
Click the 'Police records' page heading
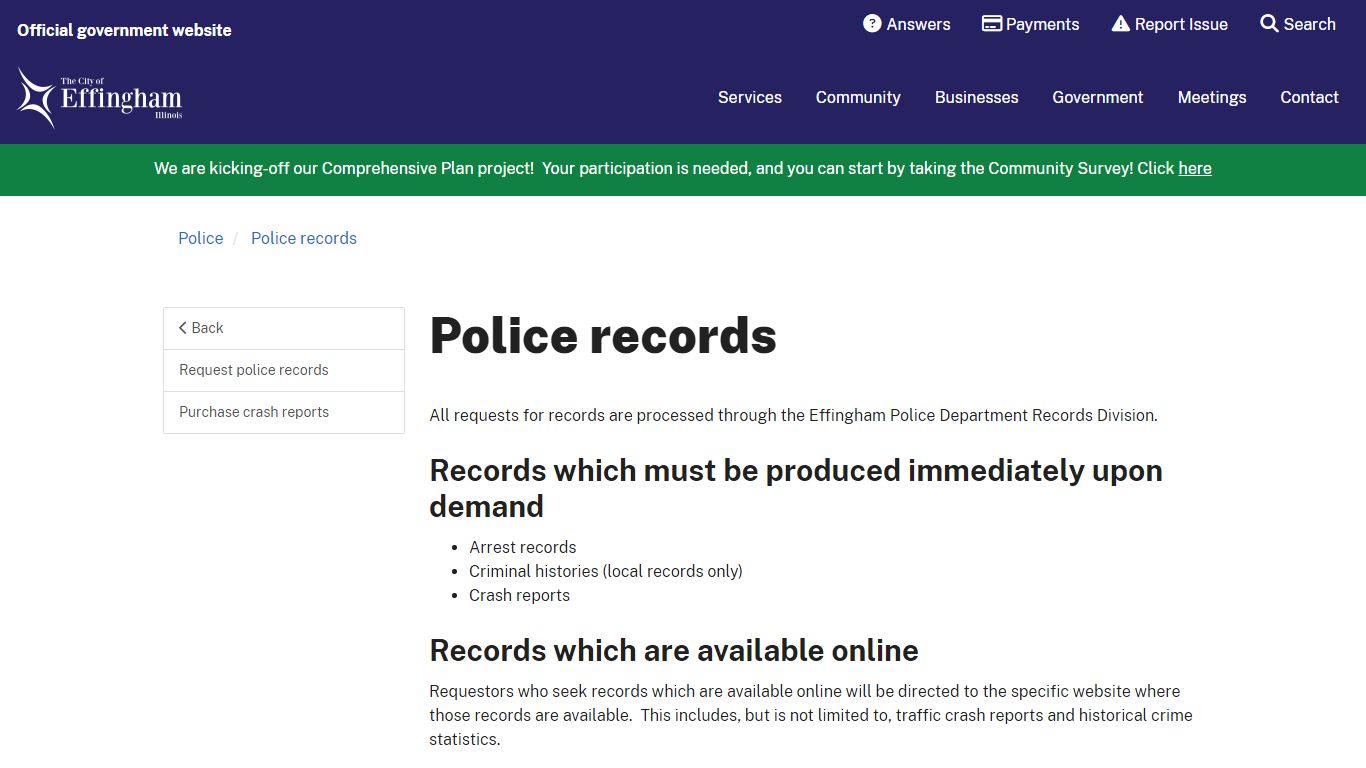(x=603, y=335)
